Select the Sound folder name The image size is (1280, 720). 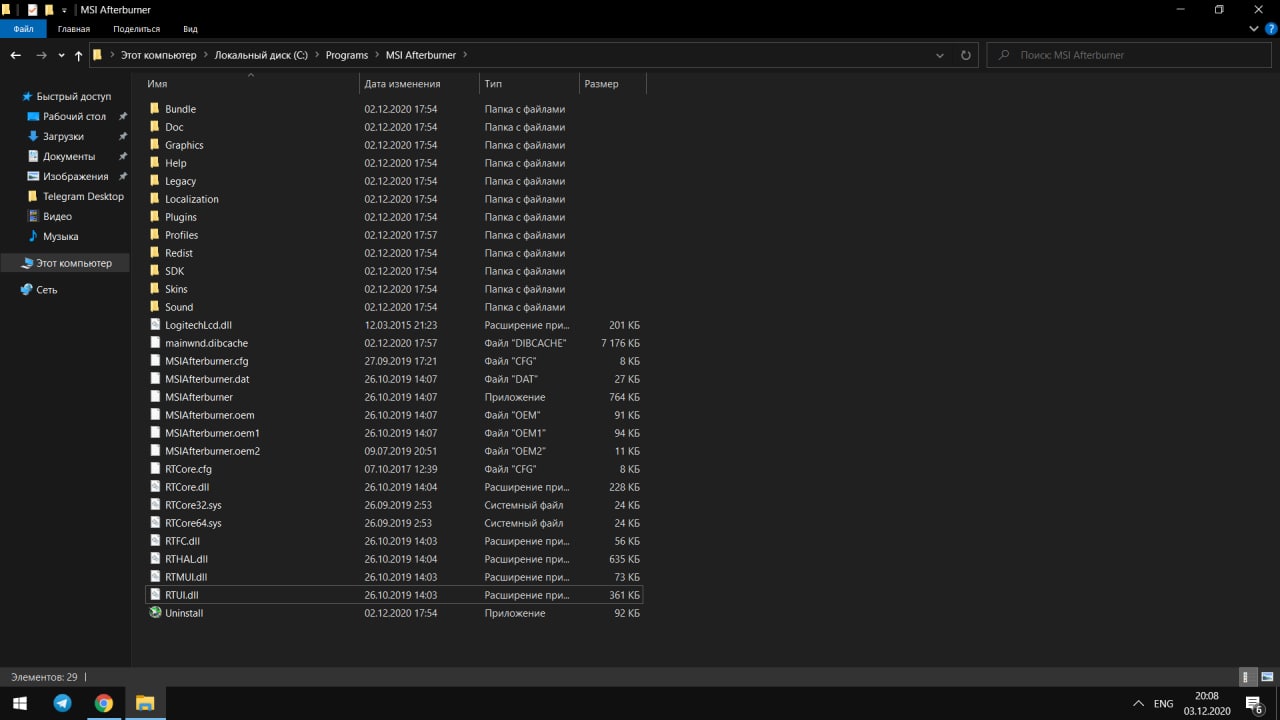tap(179, 307)
